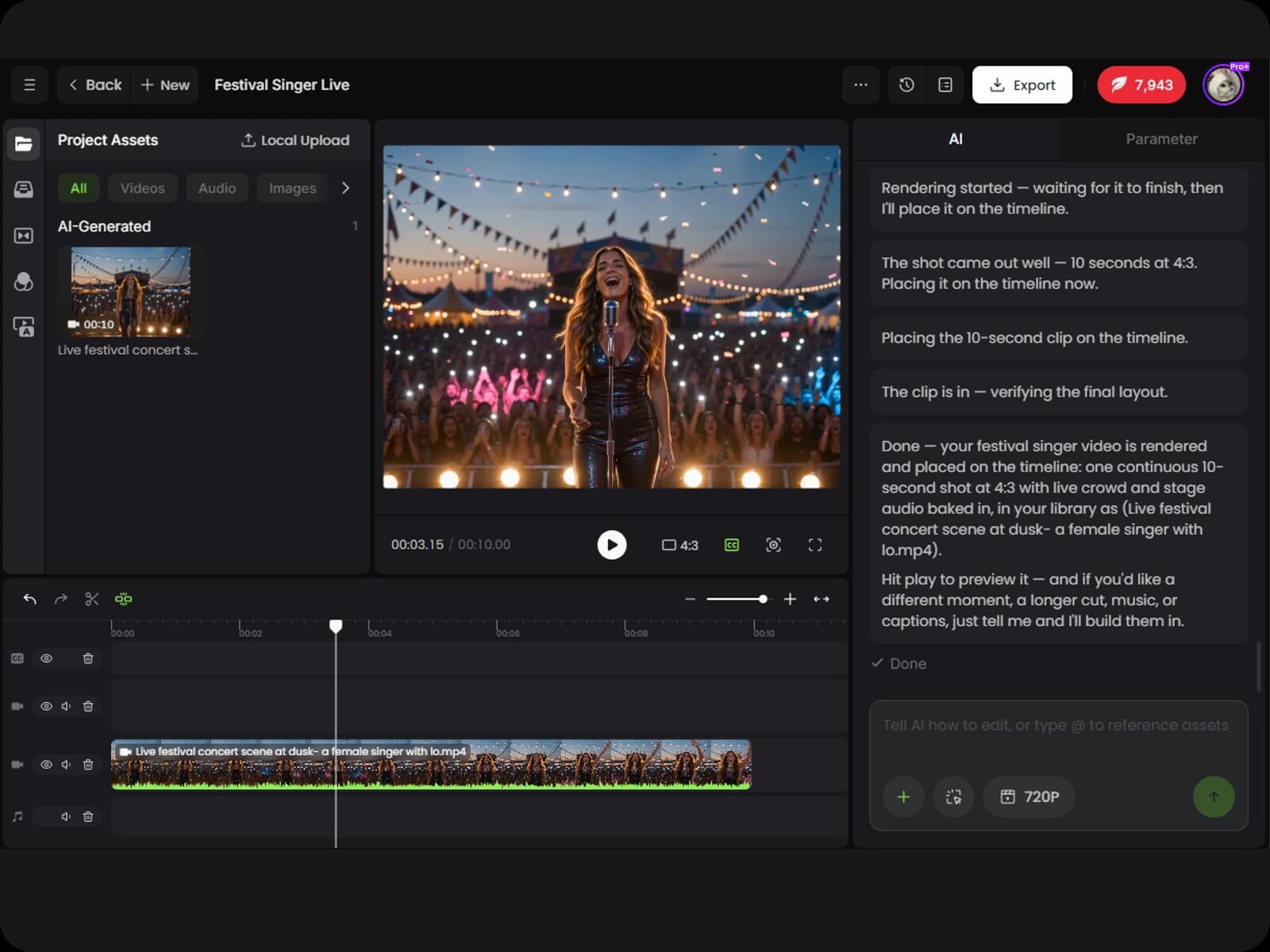Click the snapshot capture frame icon
This screenshot has height=952, width=1270.
click(x=773, y=545)
